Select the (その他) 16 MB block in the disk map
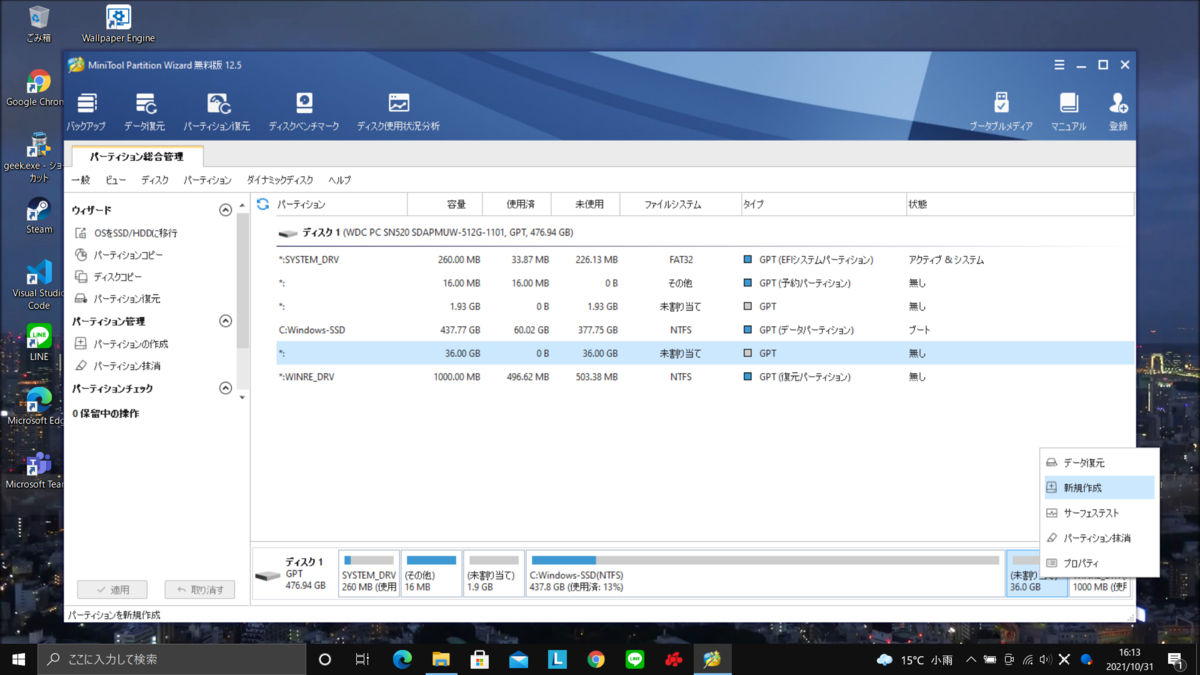The width and height of the screenshot is (1200, 675). click(x=431, y=574)
